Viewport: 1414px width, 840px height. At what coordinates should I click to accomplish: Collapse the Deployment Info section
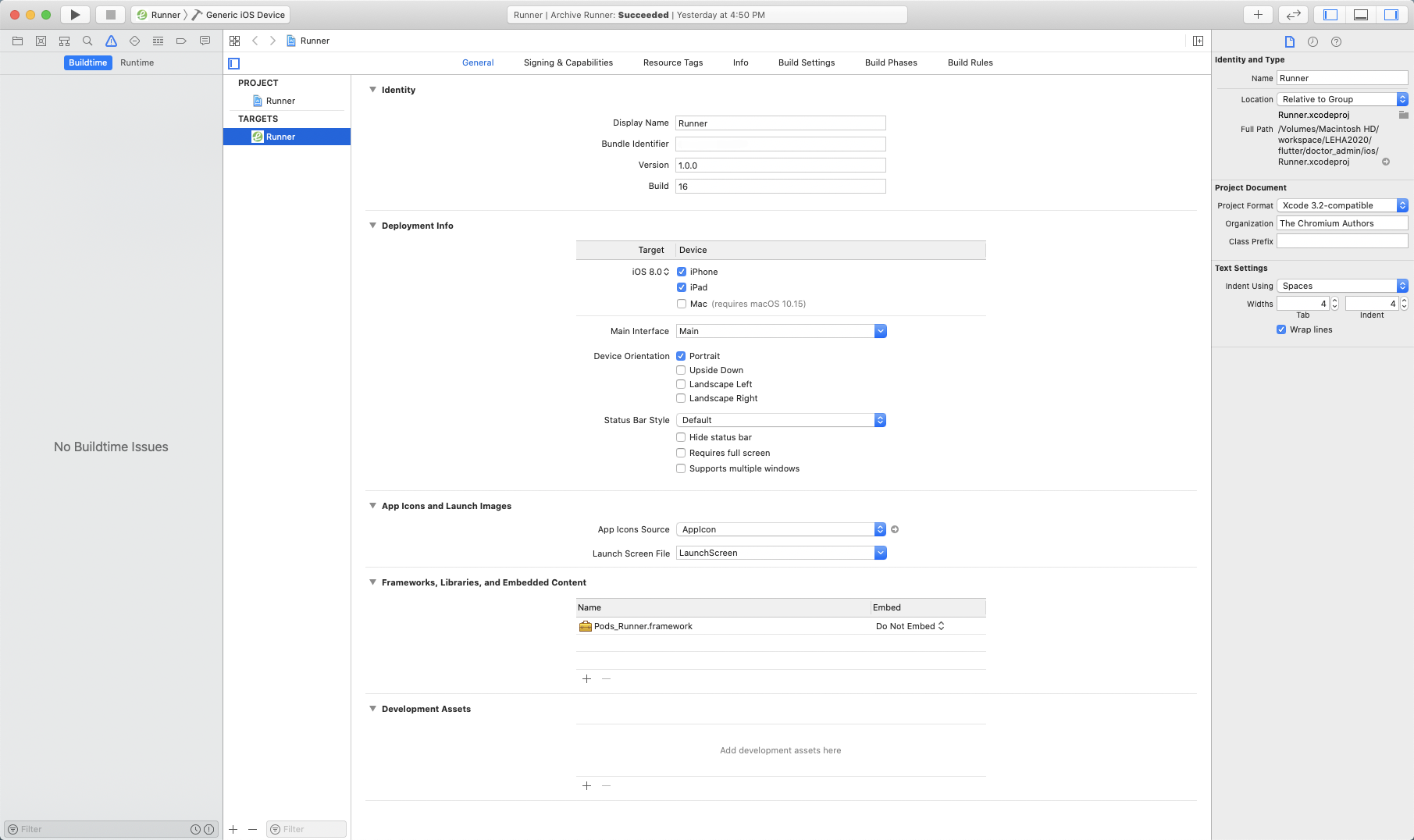(x=372, y=226)
